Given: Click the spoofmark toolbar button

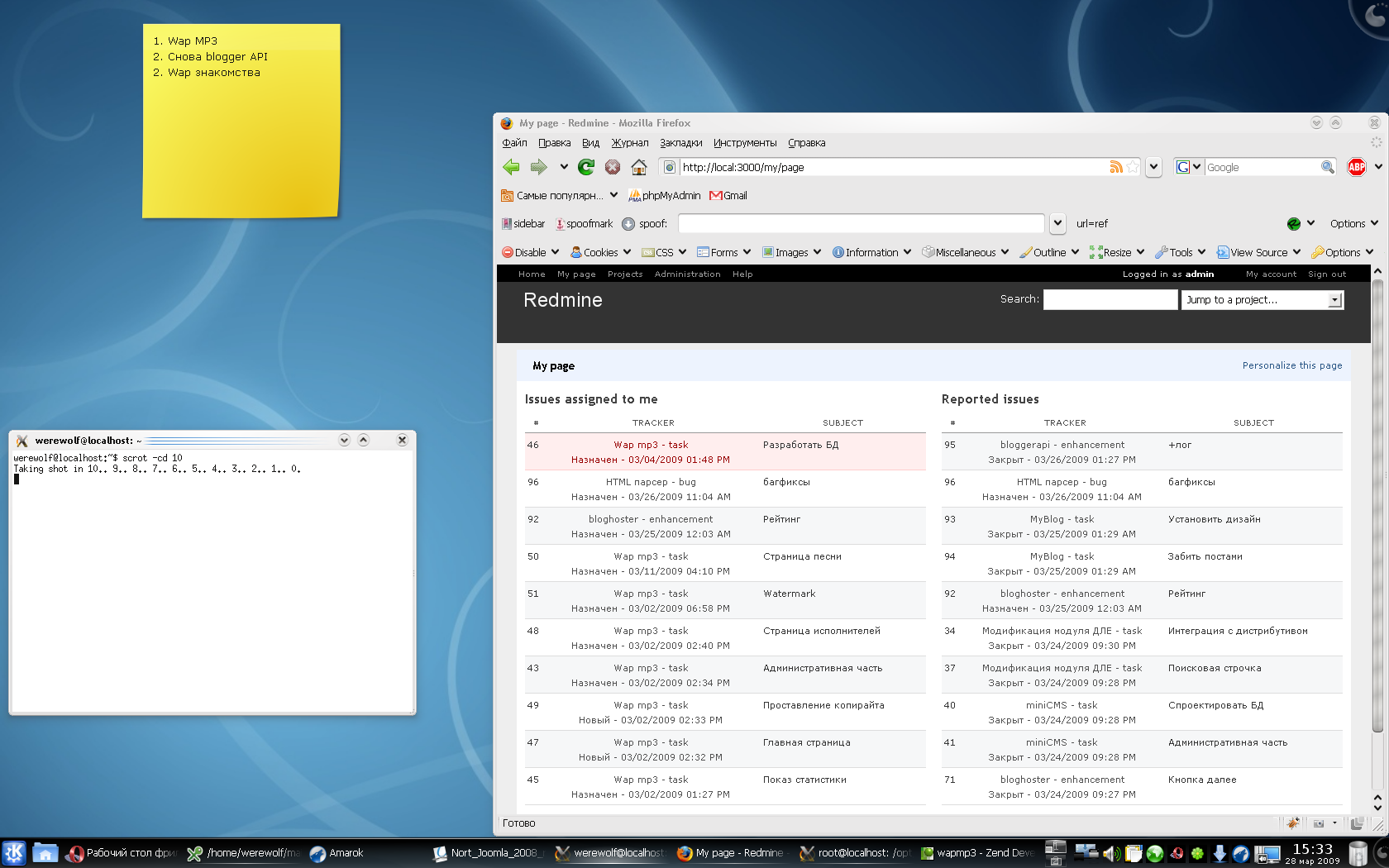Looking at the screenshot, I should tap(584, 224).
